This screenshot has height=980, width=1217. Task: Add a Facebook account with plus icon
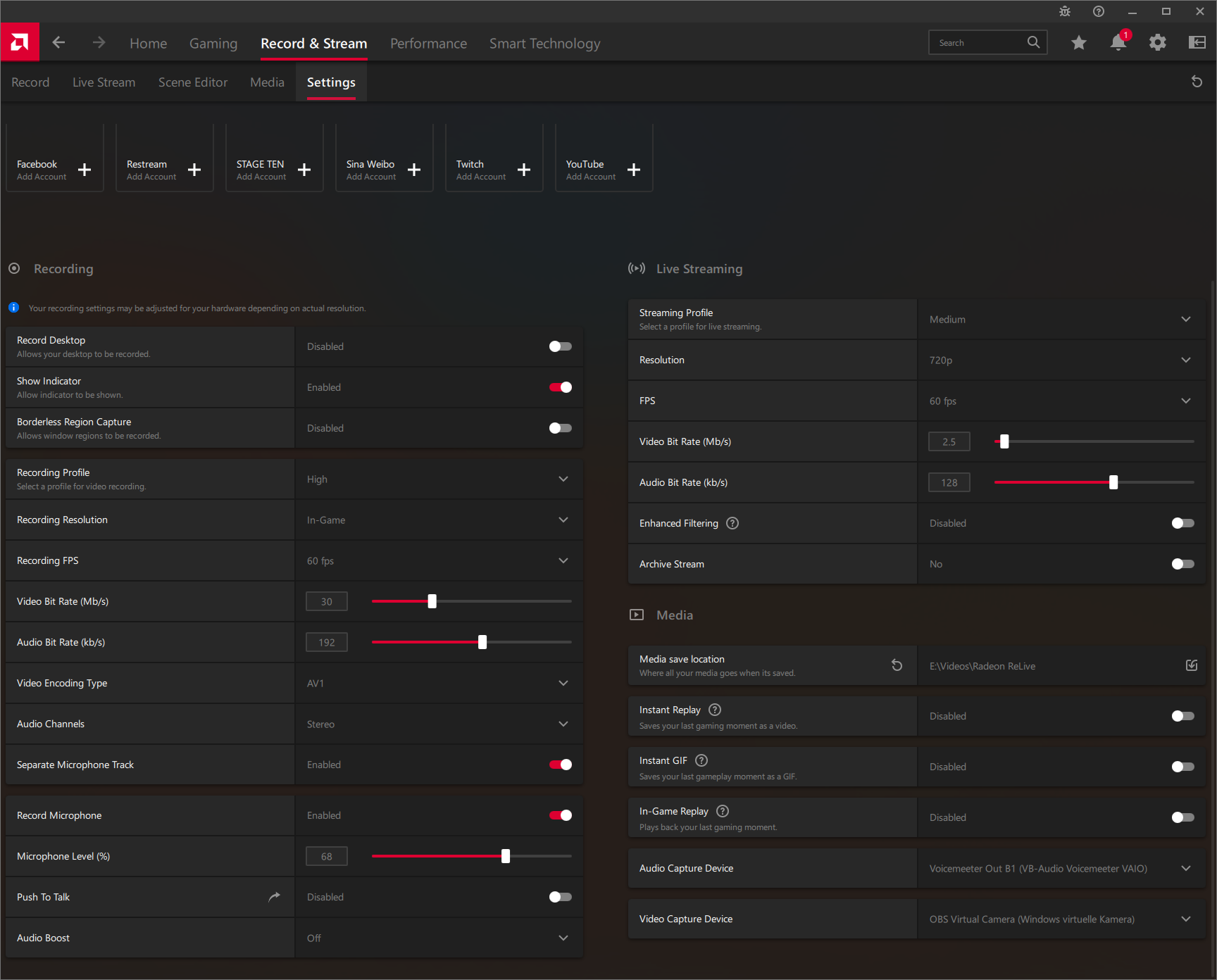tap(85, 170)
